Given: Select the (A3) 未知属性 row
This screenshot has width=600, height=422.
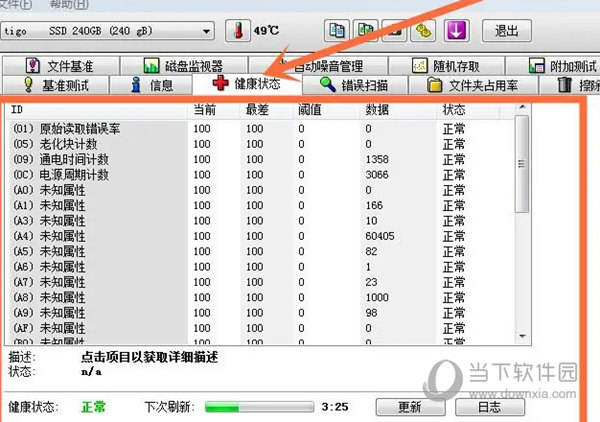Looking at the screenshot, I should pyautogui.click(x=260, y=221).
